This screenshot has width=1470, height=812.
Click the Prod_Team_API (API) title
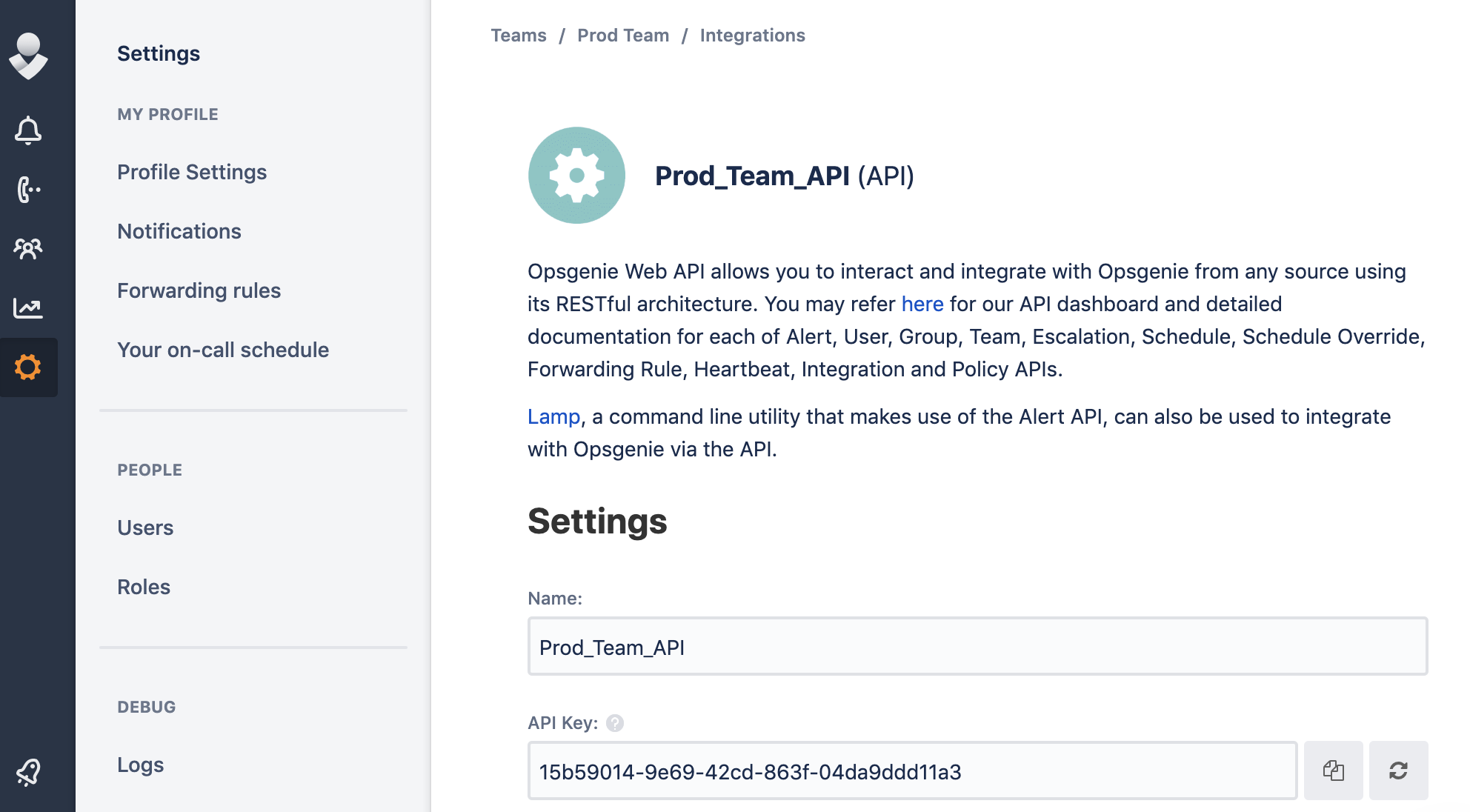(x=784, y=176)
